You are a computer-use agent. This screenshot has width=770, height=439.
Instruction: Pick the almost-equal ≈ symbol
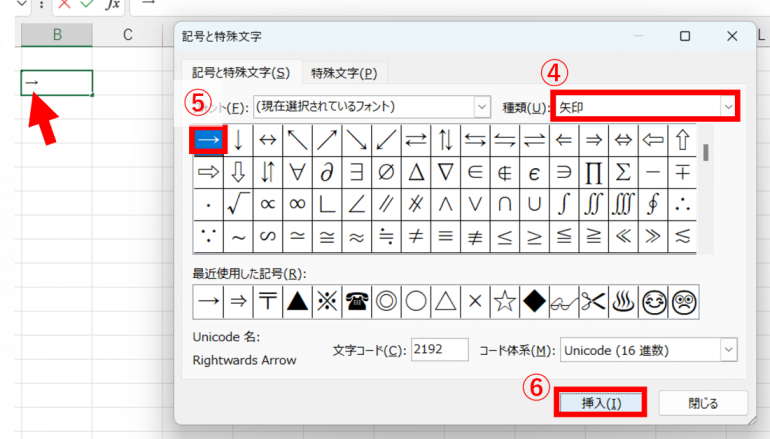click(357, 237)
